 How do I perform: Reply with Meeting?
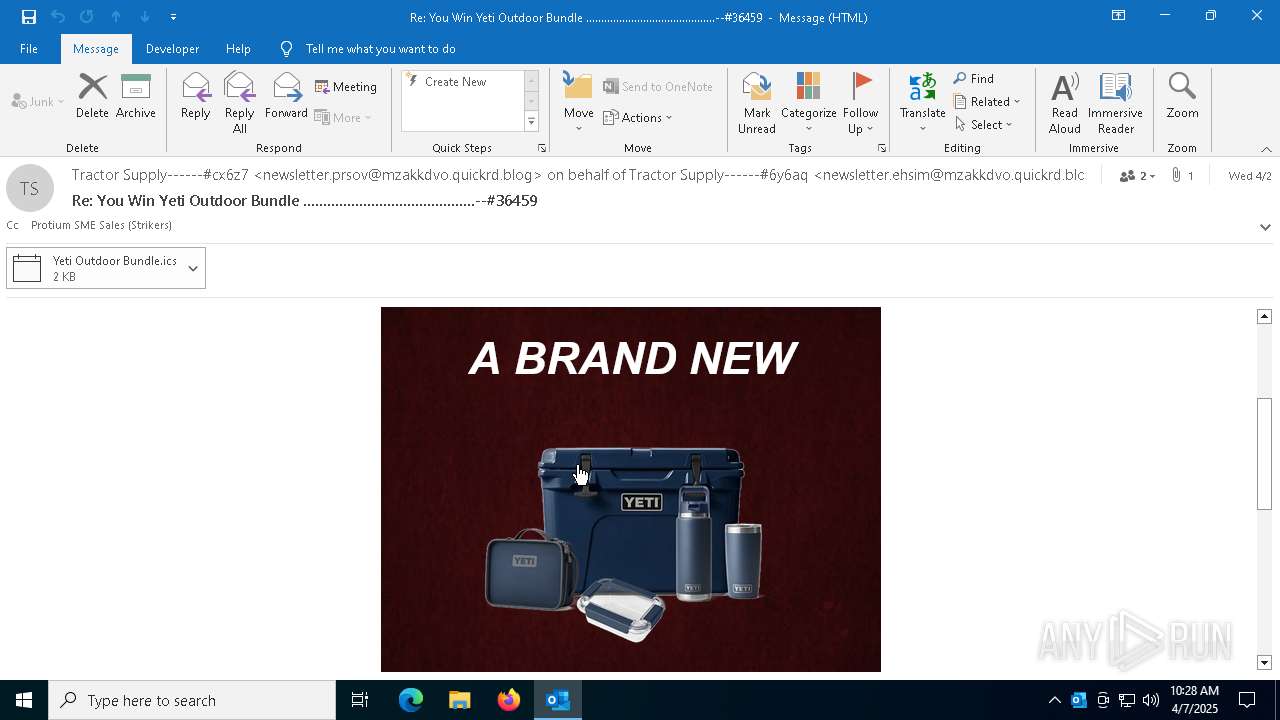coord(346,87)
